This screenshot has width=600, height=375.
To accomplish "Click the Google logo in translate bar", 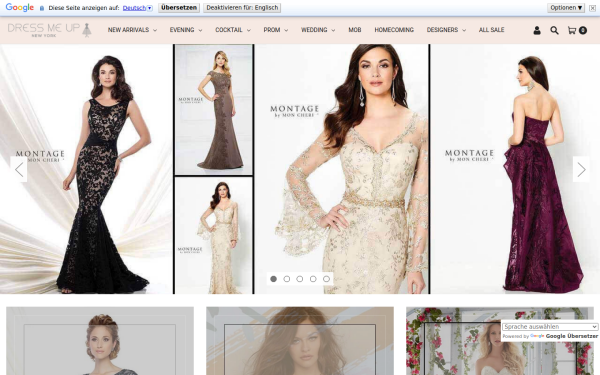I will [20, 7].
